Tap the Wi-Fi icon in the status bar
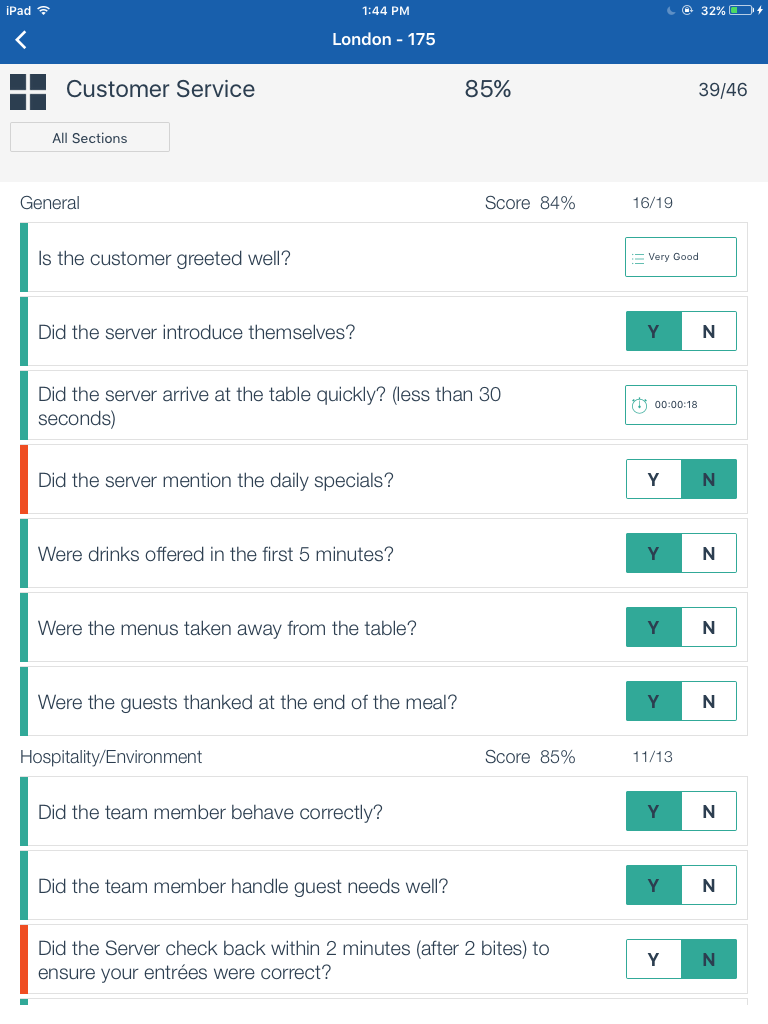 tap(41, 11)
